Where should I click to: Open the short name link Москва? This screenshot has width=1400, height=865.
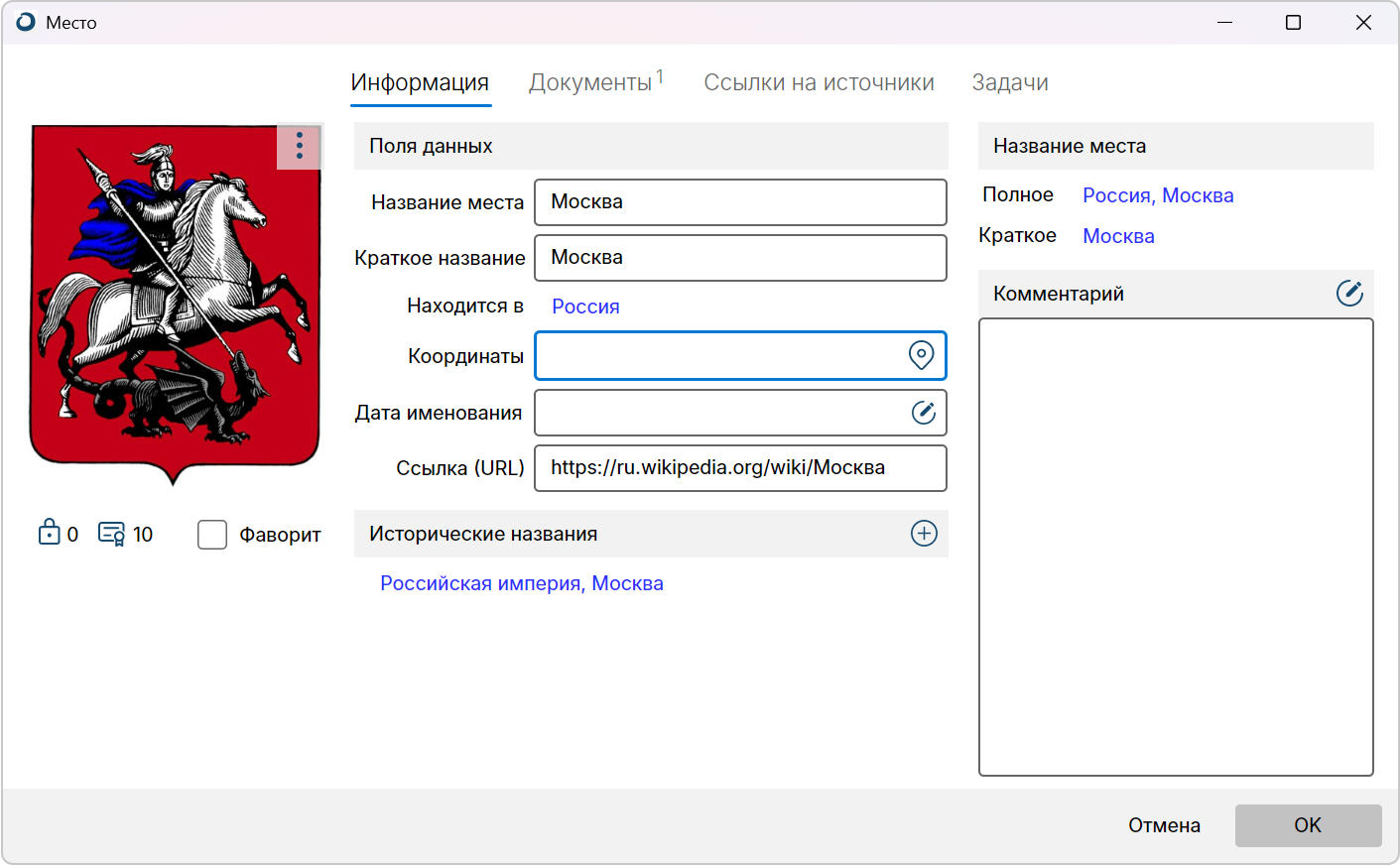point(1118,236)
